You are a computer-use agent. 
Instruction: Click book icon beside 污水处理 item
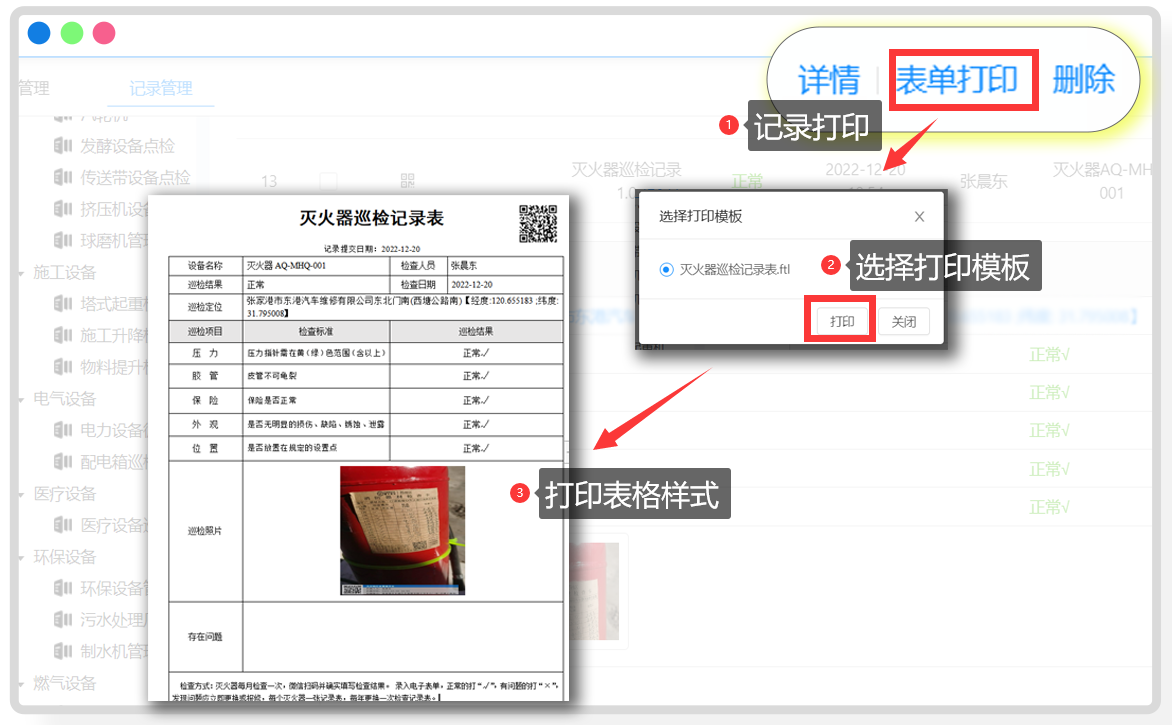(63, 620)
